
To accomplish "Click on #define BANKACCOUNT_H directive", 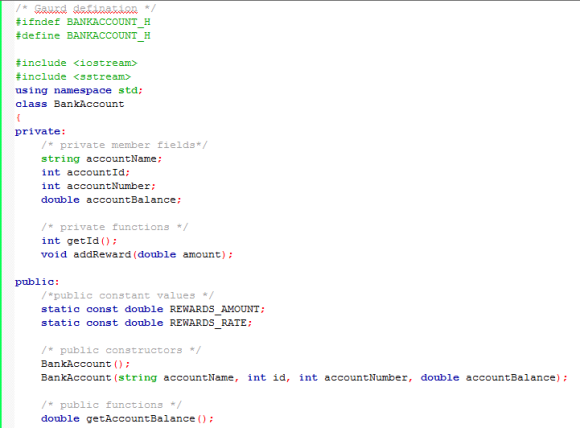I will [83, 36].
